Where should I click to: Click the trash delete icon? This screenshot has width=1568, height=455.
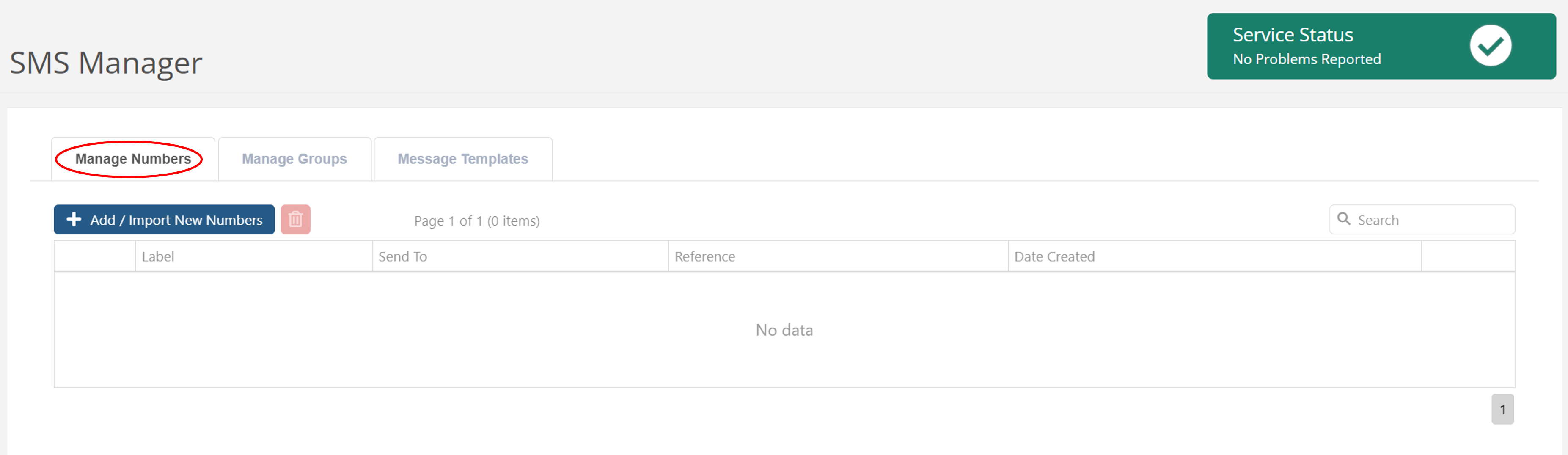[x=296, y=220]
